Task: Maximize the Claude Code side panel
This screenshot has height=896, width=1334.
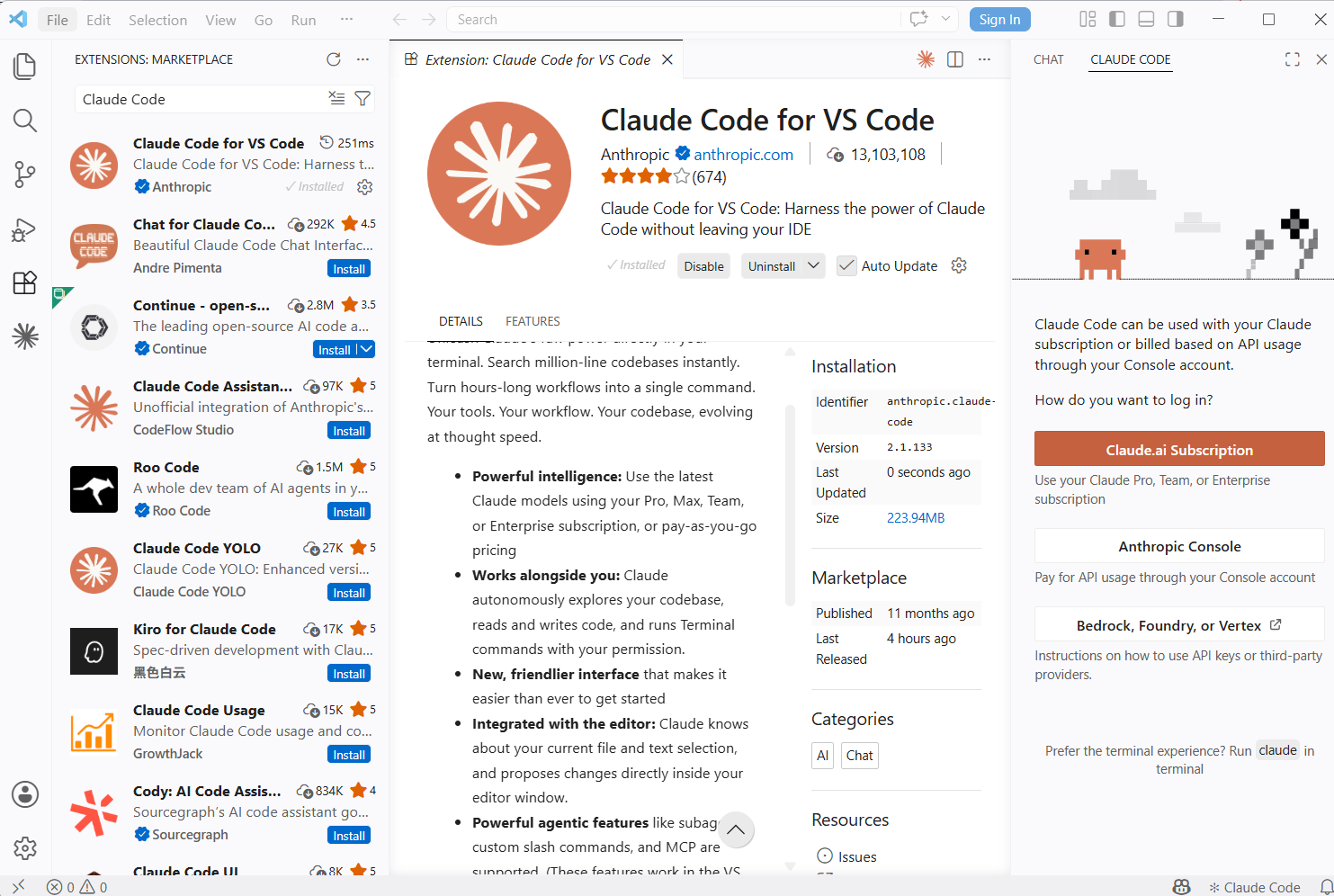Action: pyautogui.click(x=1293, y=59)
